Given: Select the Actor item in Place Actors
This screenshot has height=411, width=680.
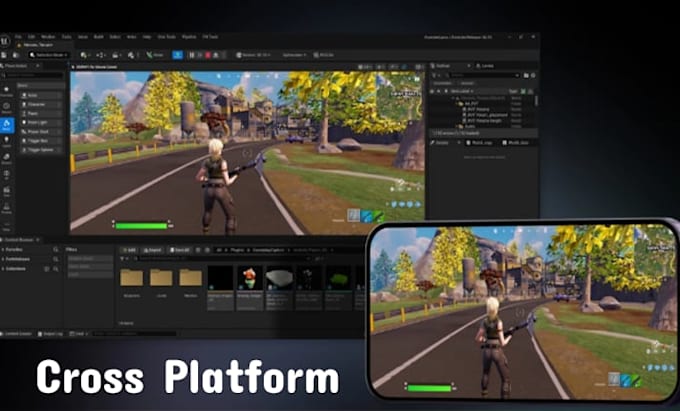Looking at the screenshot, I should pos(42,95).
